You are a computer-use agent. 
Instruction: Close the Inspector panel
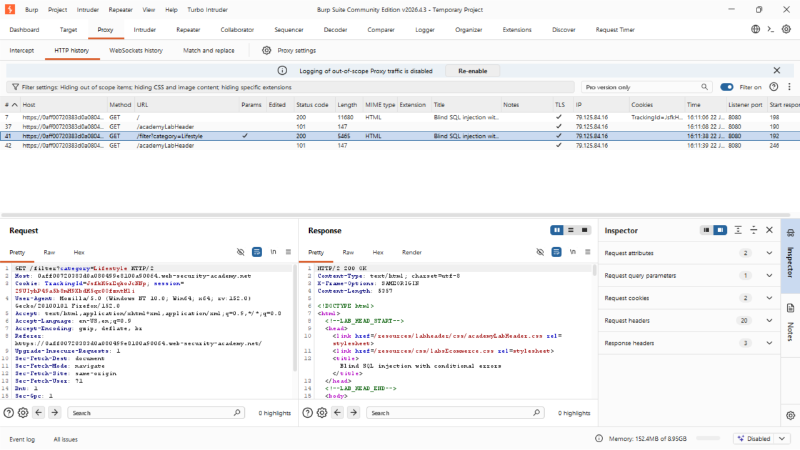pyautogui.click(x=769, y=230)
